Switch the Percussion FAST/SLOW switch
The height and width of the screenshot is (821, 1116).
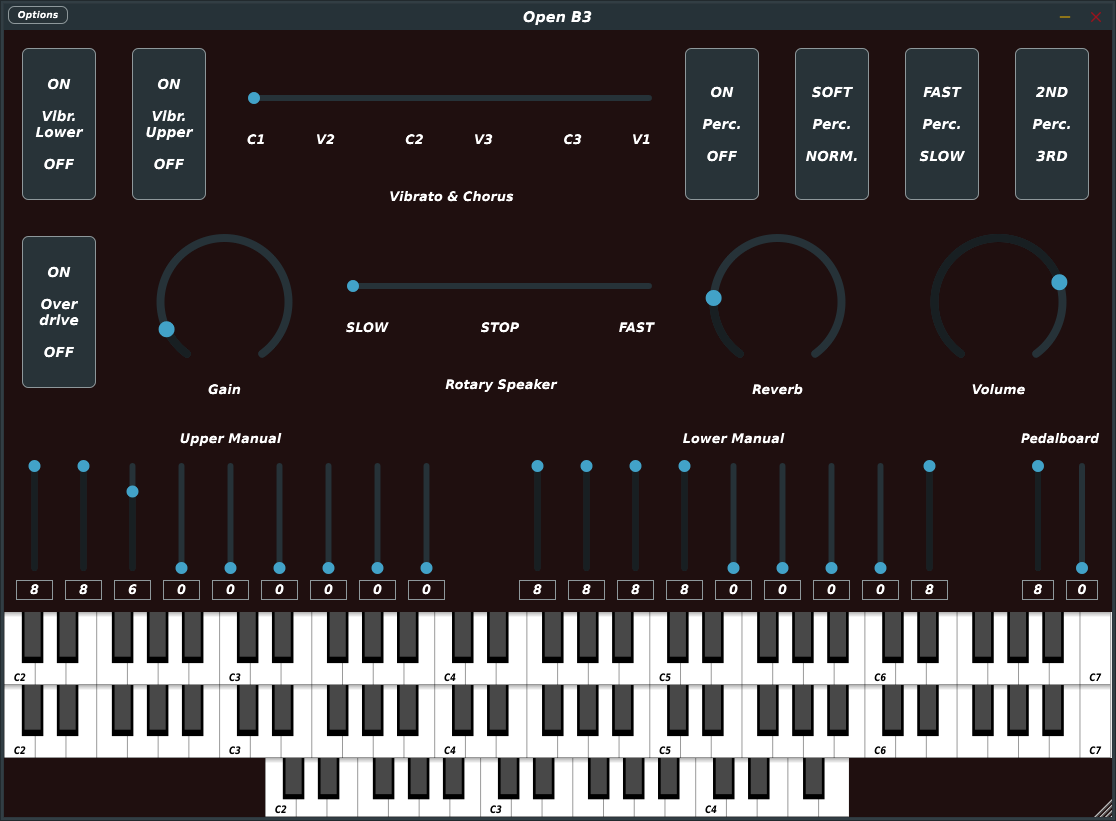point(942,124)
